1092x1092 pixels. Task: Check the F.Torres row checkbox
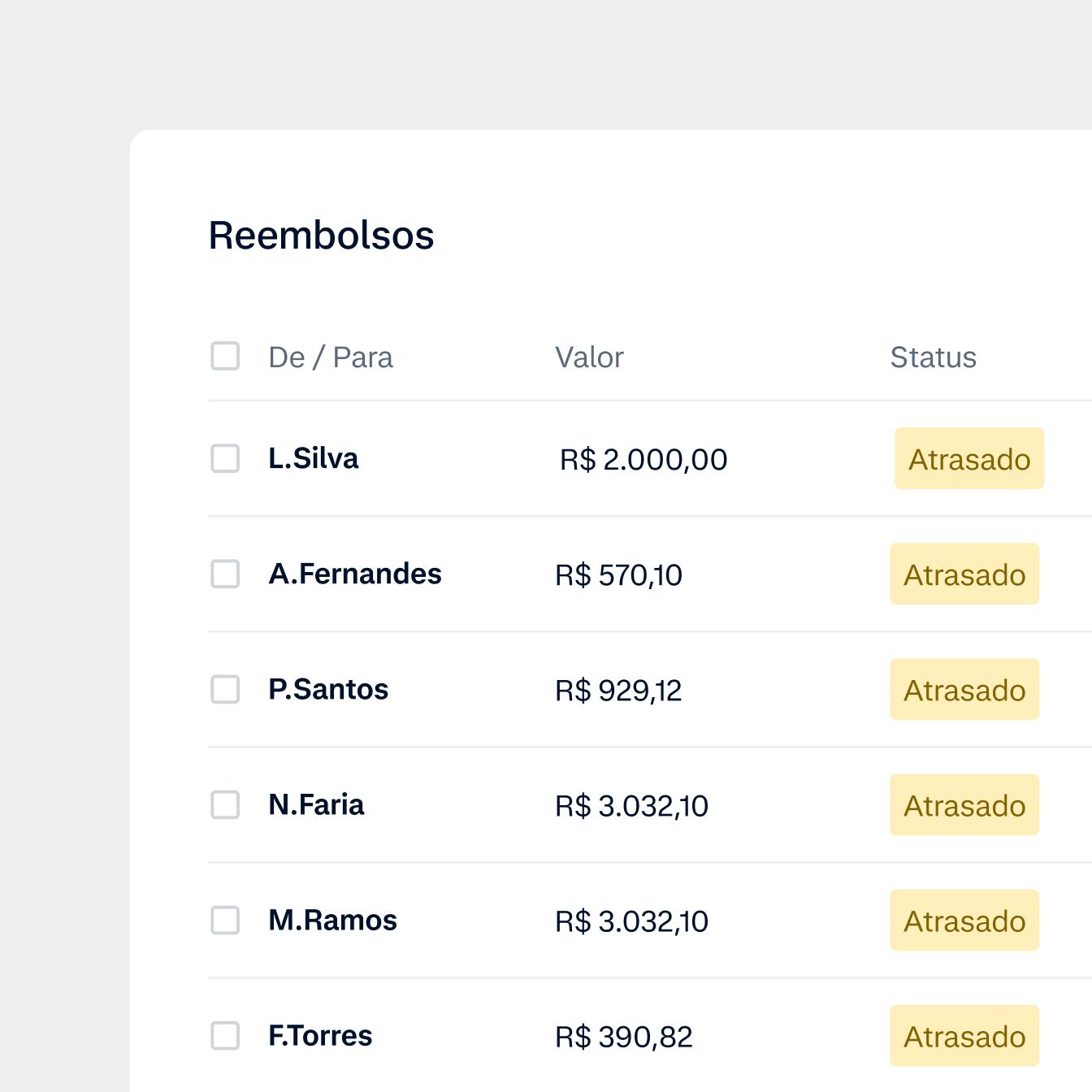(x=225, y=1035)
